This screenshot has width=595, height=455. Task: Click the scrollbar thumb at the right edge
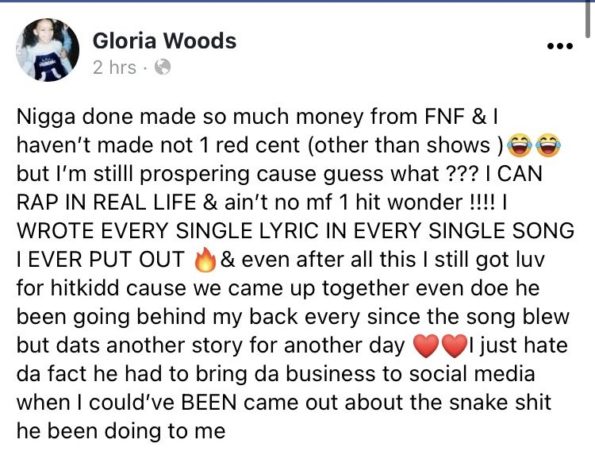coord(587,19)
